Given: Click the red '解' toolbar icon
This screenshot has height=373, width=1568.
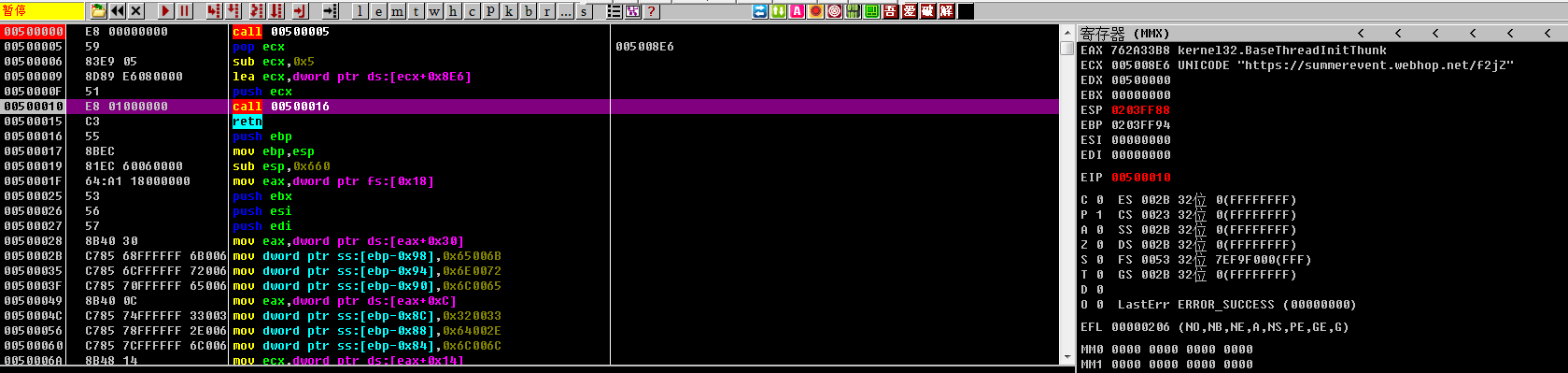Looking at the screenshot, I should [x=947, y=11].
